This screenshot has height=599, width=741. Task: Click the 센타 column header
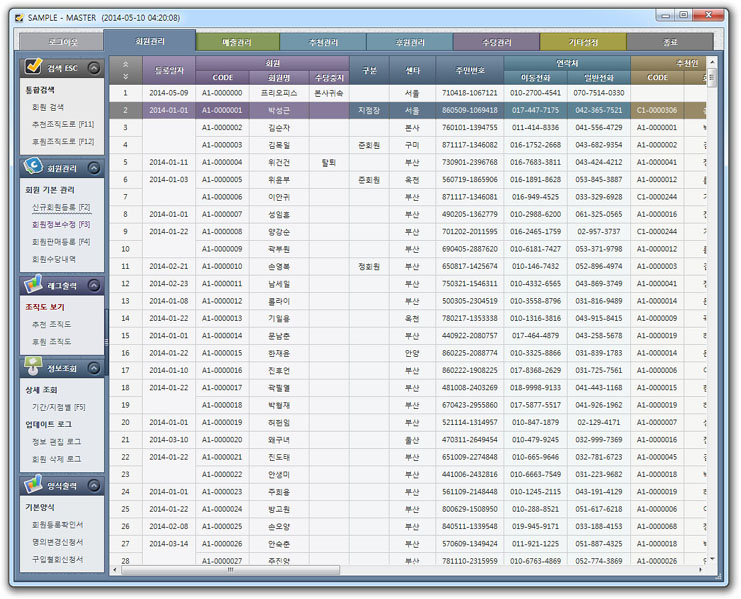coord(413,70)
